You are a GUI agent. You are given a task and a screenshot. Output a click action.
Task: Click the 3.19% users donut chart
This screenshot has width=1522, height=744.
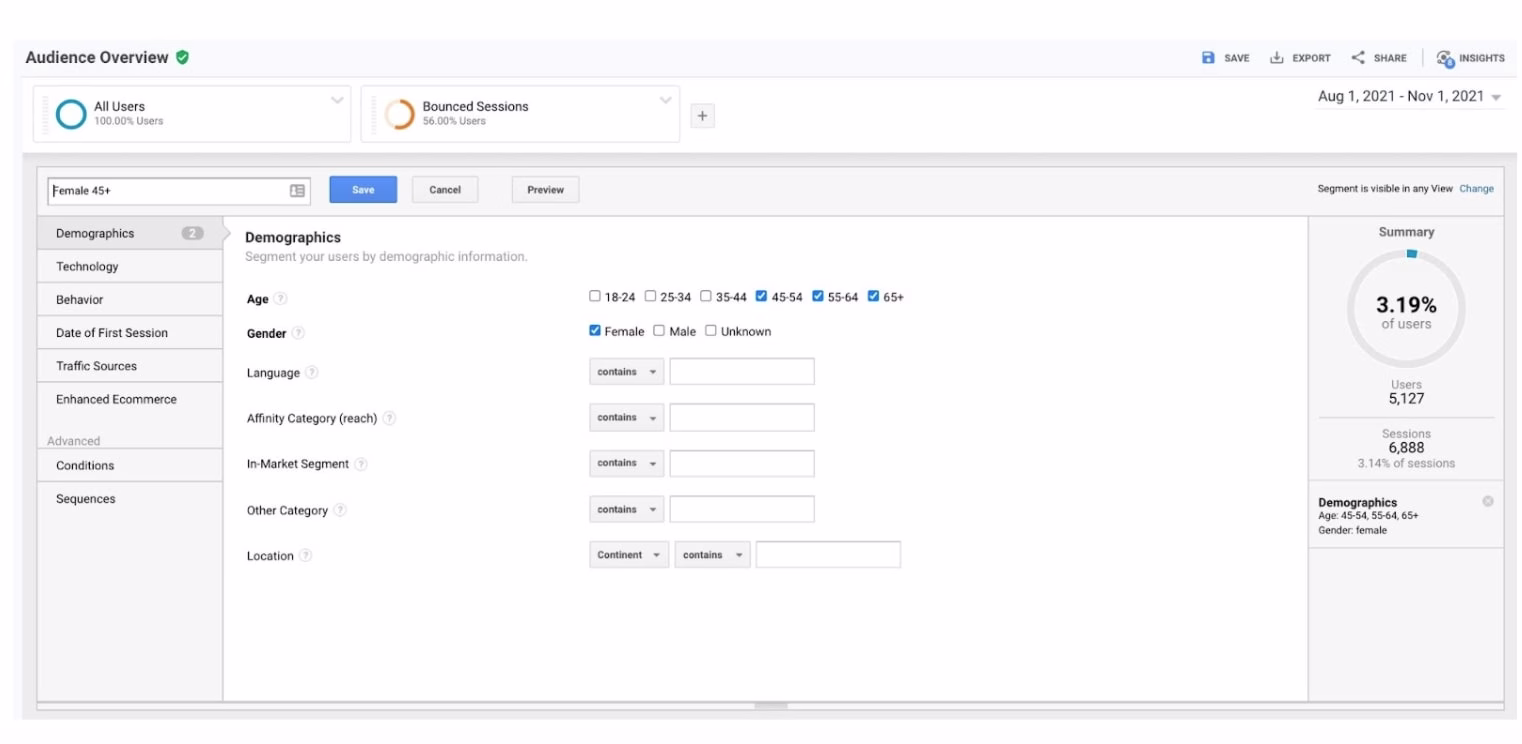coord(1406,308)
